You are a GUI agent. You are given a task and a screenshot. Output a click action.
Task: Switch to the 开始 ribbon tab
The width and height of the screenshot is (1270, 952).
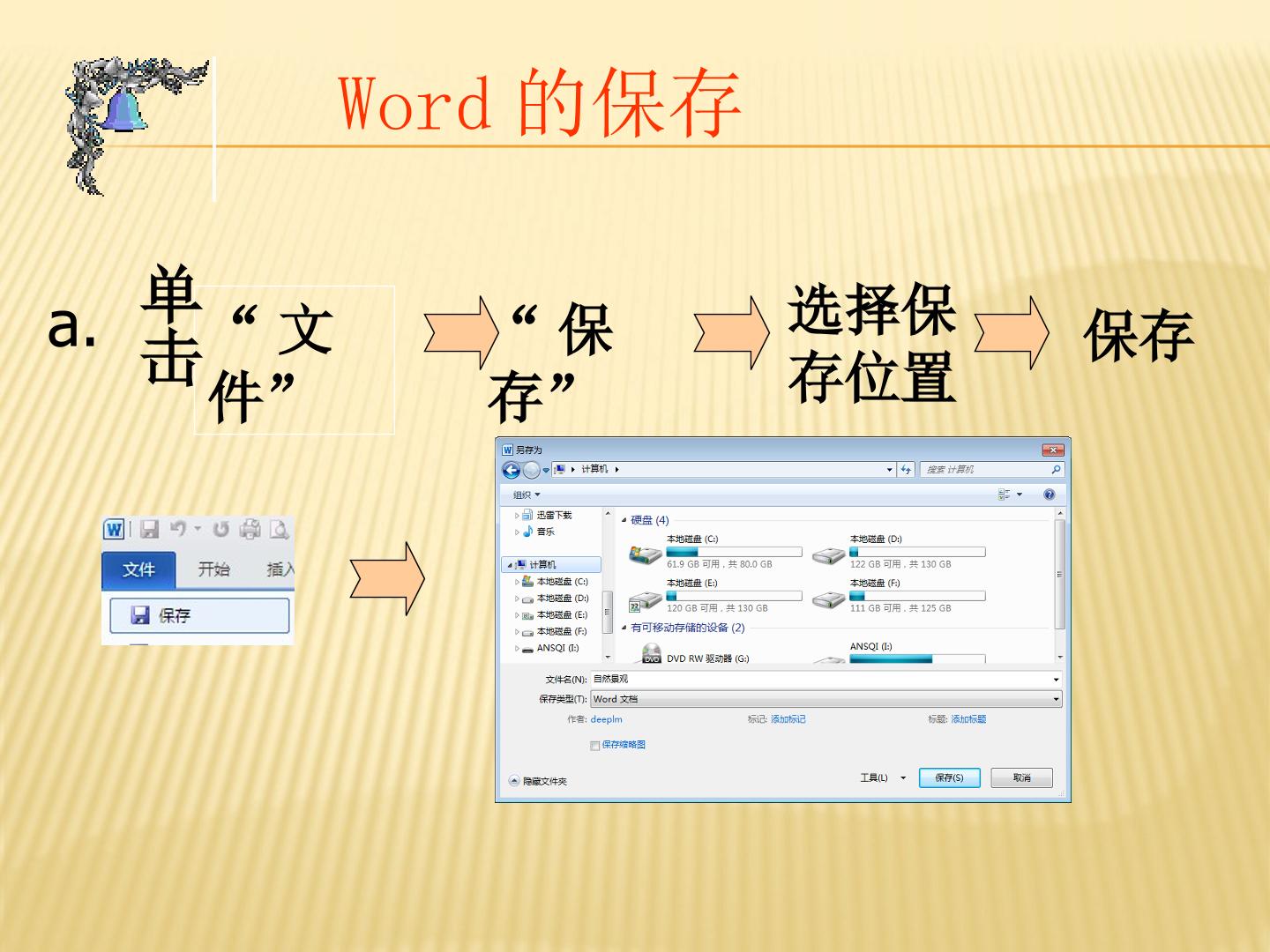point(213,569)
